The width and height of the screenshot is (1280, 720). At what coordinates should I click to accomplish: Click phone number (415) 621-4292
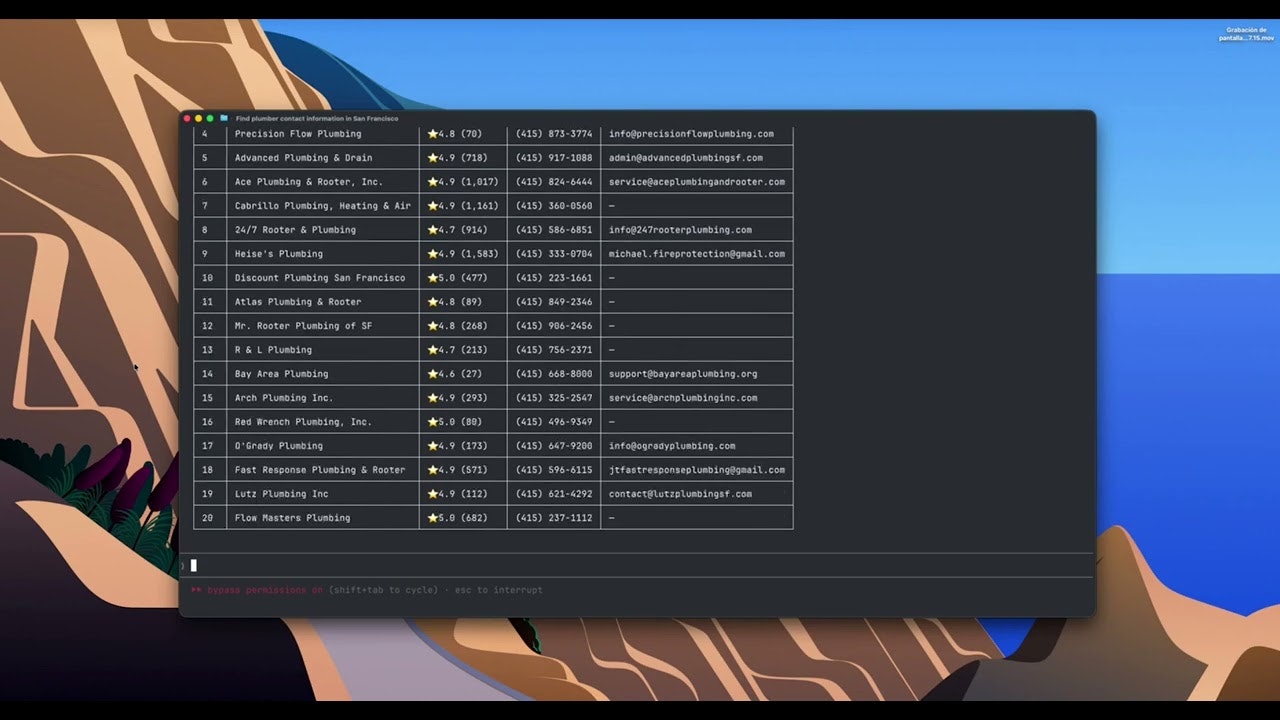pos(554,494)
